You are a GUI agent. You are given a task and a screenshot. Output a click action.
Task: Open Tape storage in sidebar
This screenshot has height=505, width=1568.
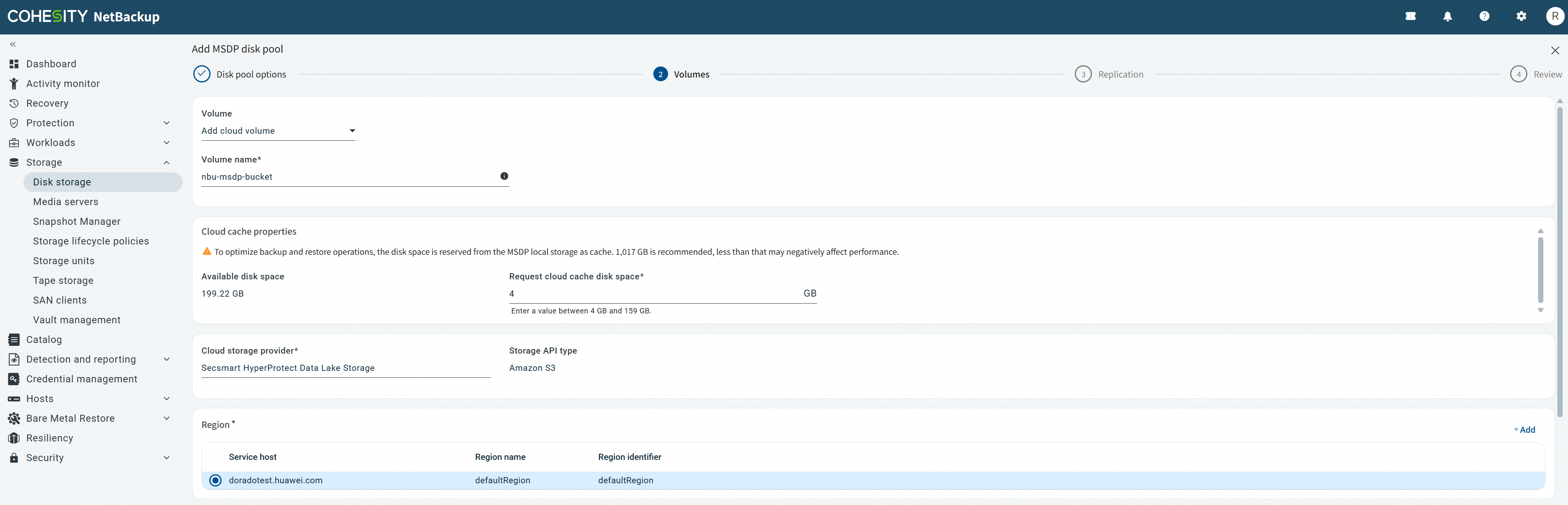click(63, 281)
